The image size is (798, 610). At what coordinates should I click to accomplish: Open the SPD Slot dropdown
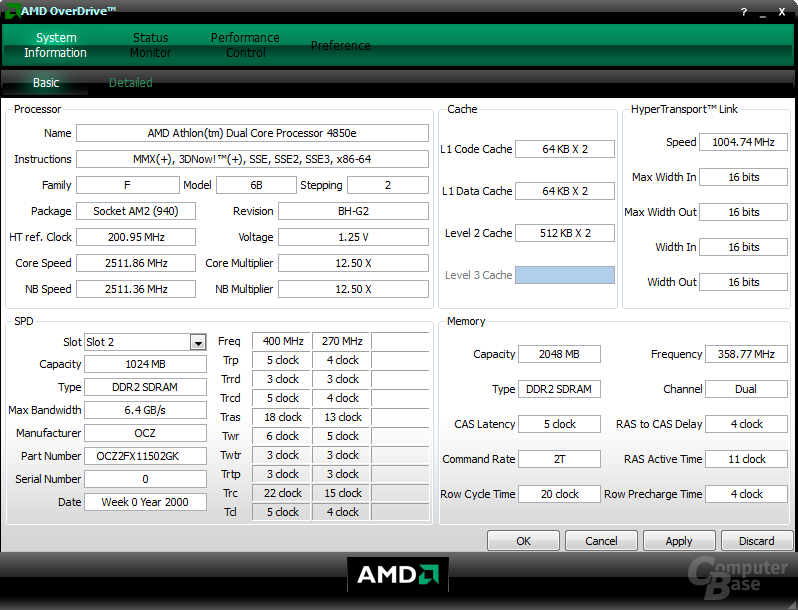[198, 342]
